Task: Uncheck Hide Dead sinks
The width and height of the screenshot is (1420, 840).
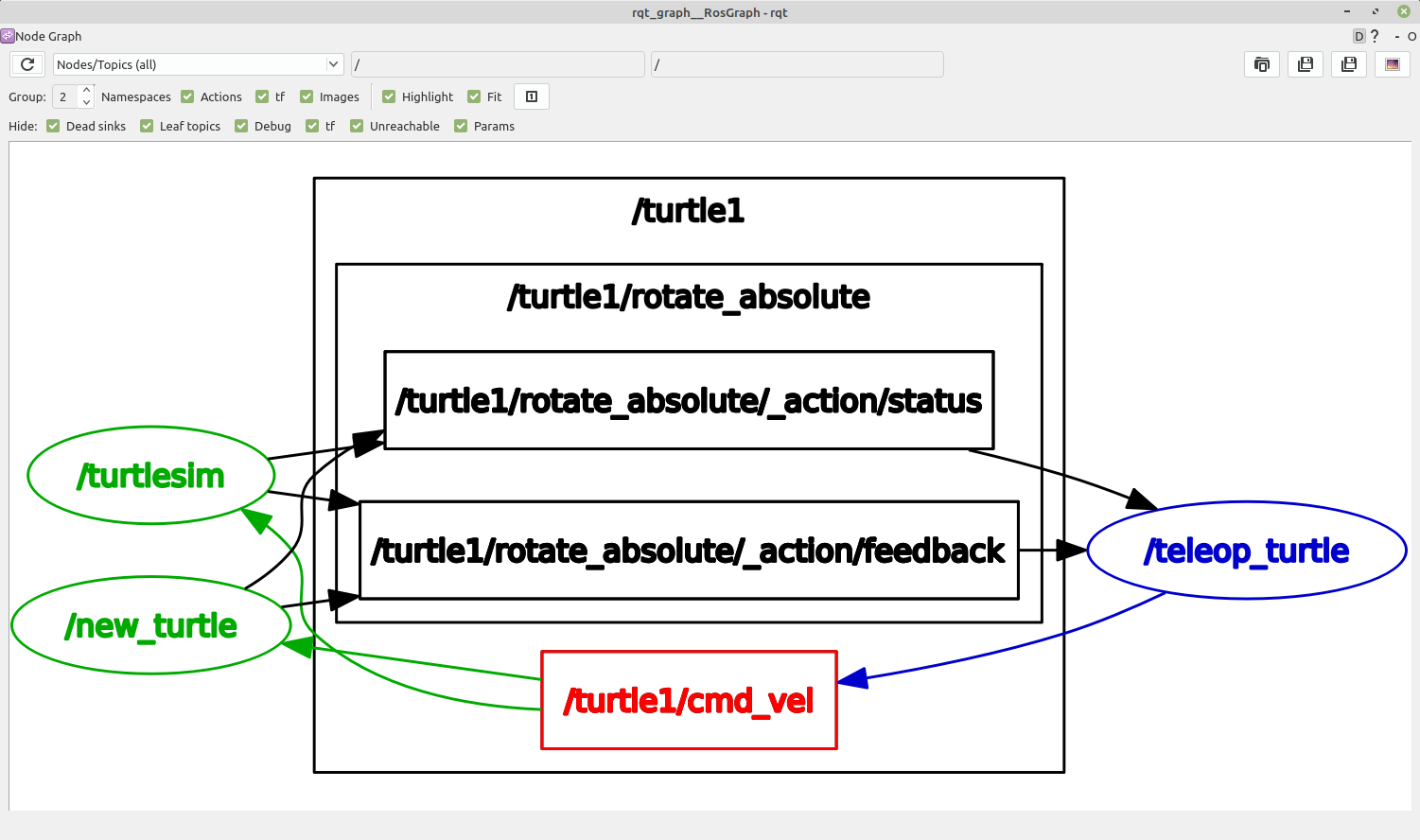Action: point(53,126)
